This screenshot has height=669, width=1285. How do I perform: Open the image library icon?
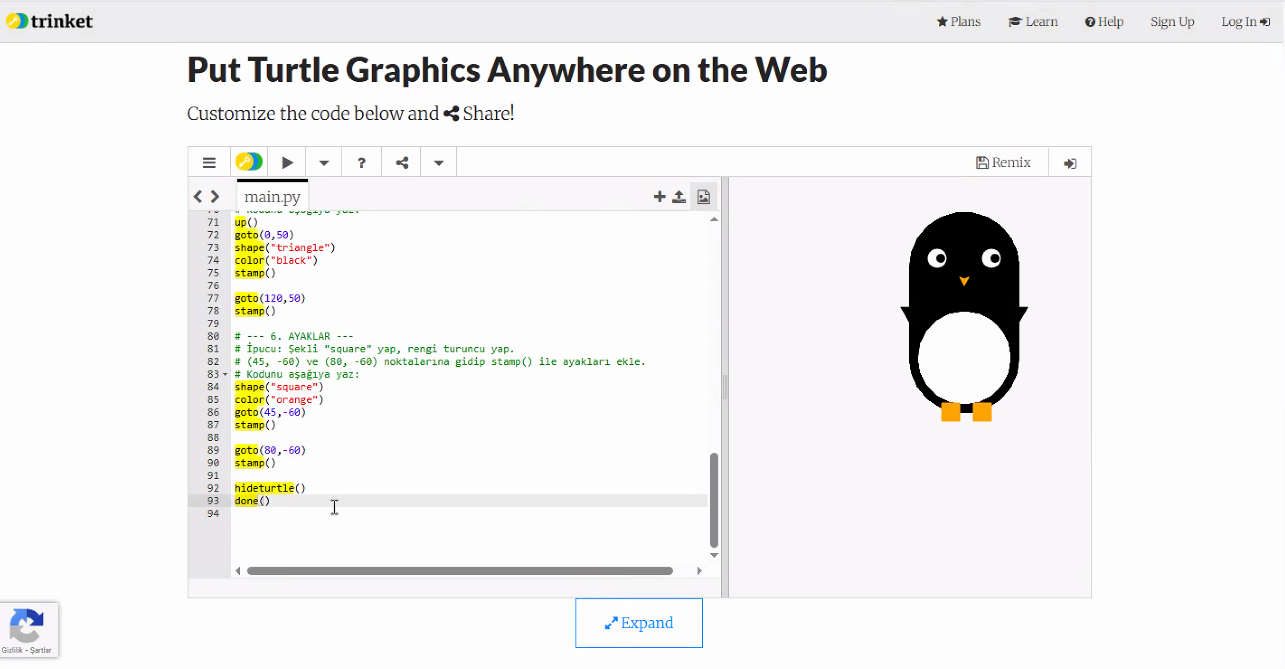click(703, 197)
